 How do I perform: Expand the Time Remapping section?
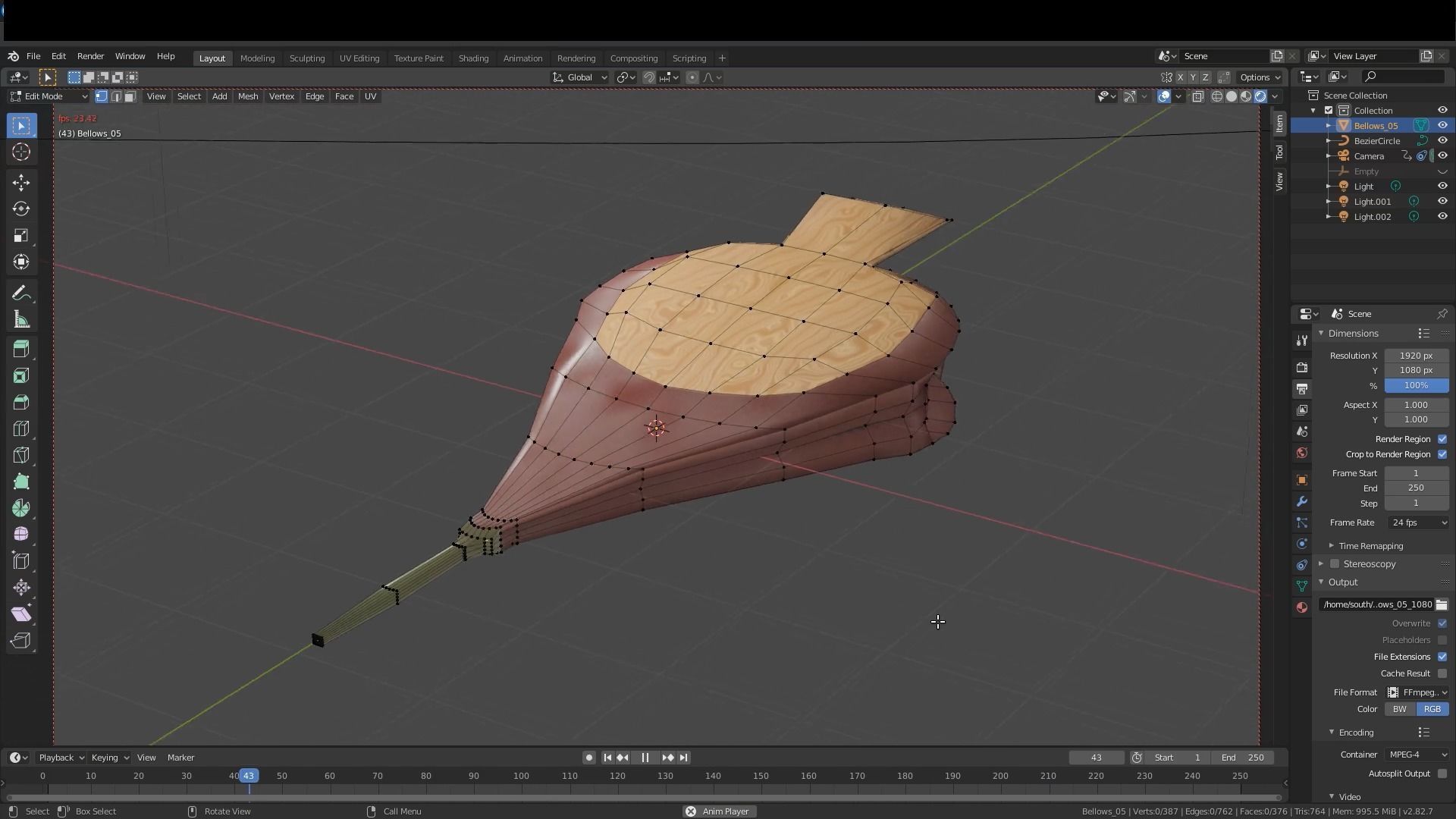coord(1371,545)
